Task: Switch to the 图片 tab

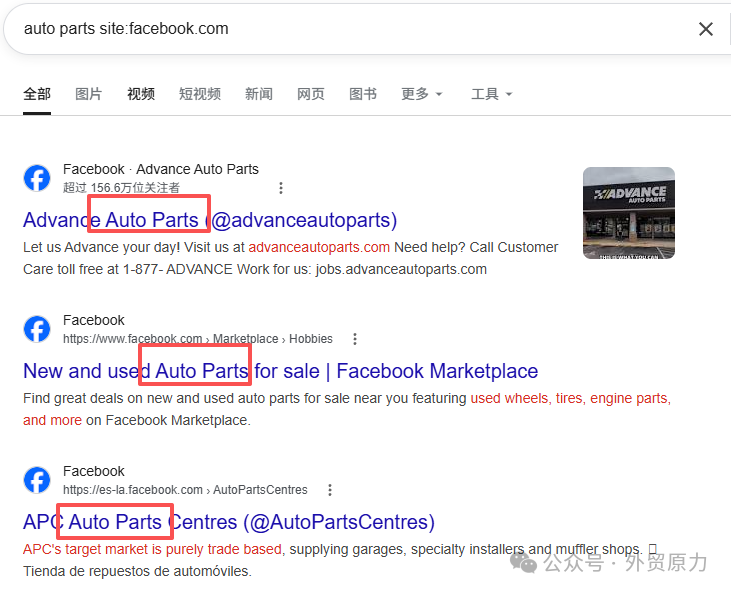Action: click(x=89, y=94)
